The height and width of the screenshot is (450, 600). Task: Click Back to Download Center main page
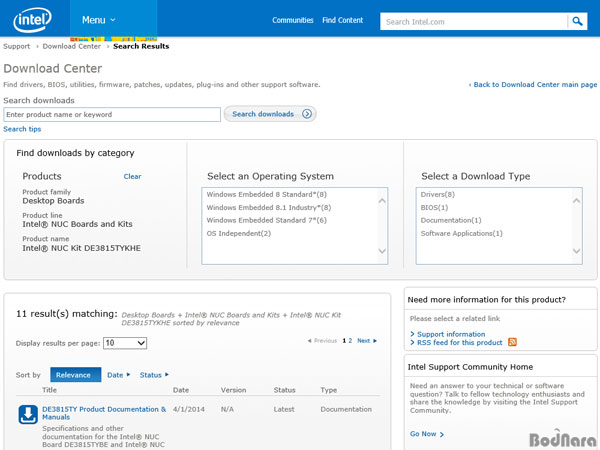(x=535, y=85)
